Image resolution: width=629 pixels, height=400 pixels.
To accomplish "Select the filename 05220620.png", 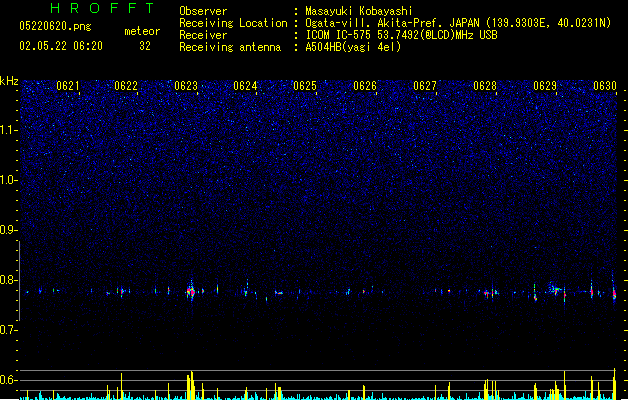I will [55, 26].
